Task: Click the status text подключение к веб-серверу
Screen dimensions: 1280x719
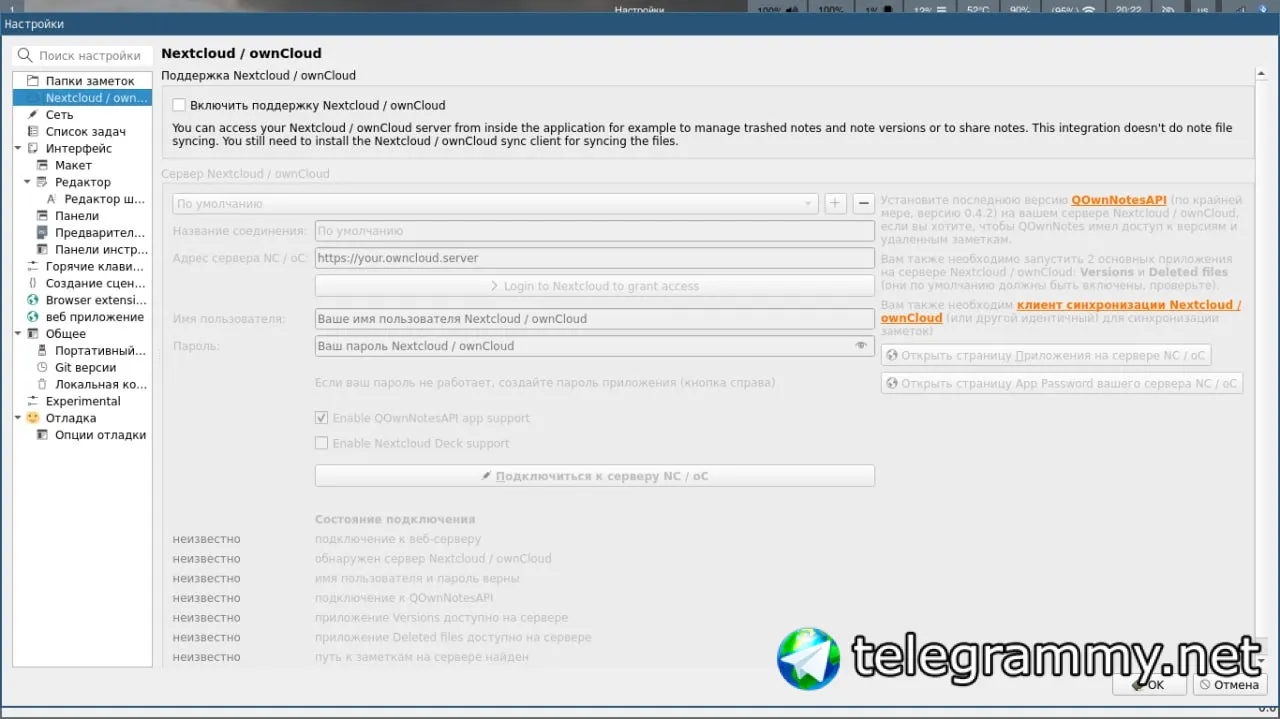Action: point(398,539)
